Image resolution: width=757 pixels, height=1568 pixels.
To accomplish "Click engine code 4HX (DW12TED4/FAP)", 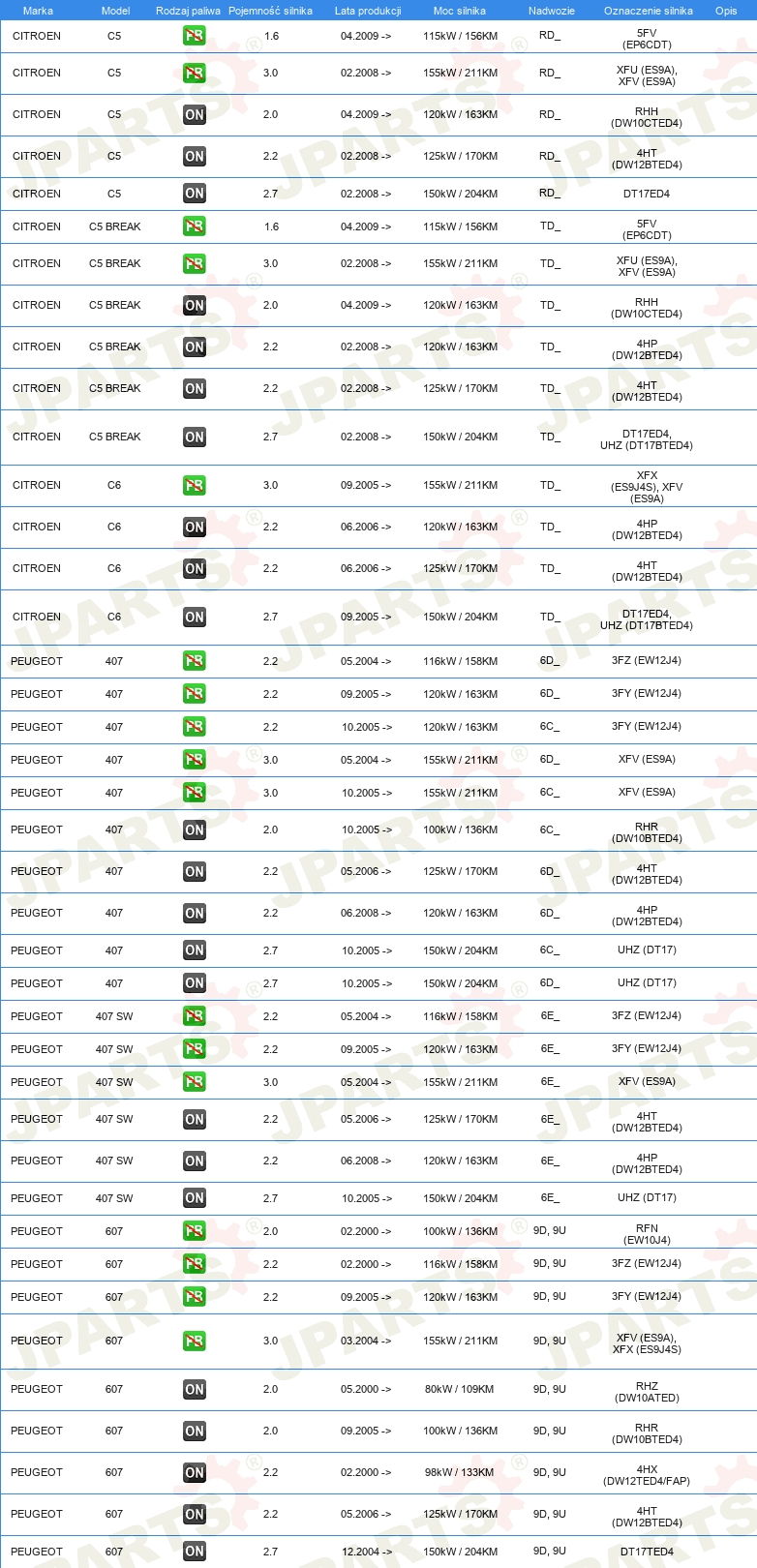I will [x=647, y=1475].
